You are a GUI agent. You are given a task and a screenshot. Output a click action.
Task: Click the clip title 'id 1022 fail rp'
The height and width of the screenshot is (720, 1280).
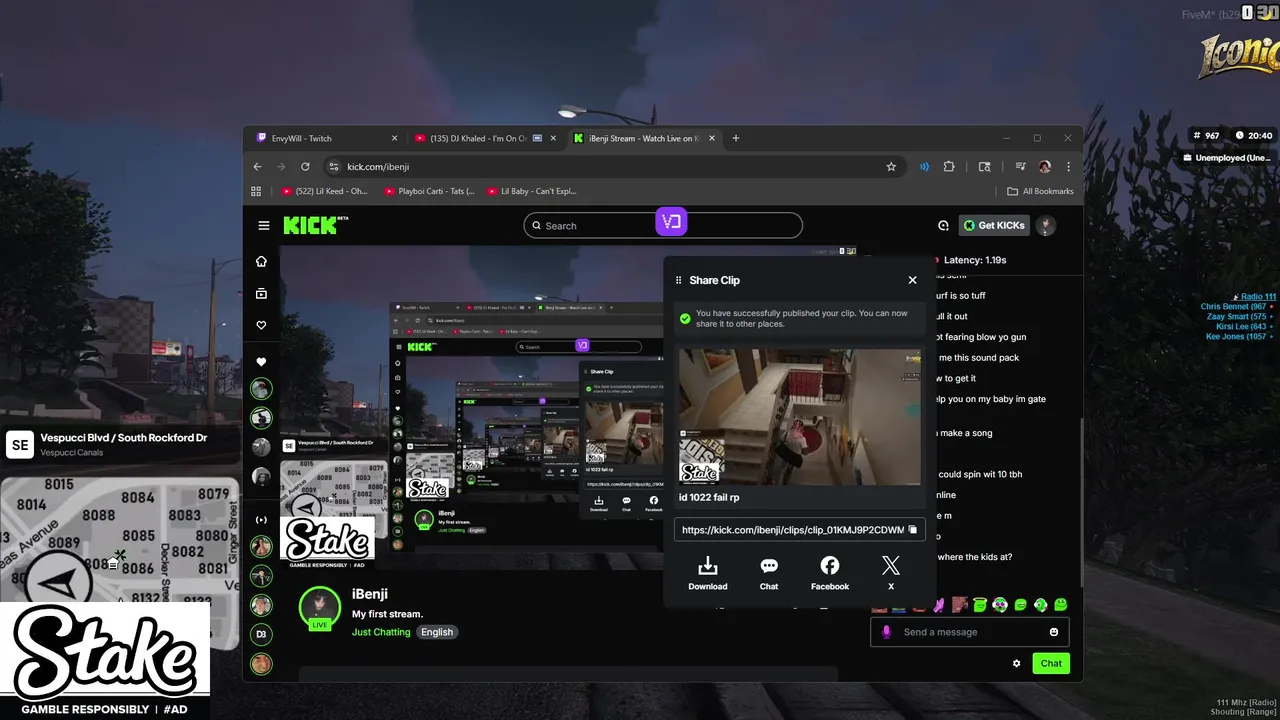(709, 497)
